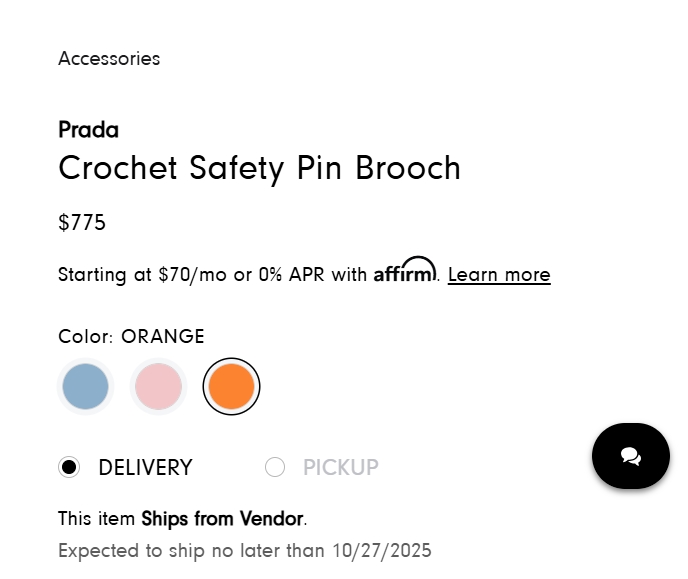Click the Affirm logo
The width and height of the screenshot is (688, 579).
coord(405,271)
